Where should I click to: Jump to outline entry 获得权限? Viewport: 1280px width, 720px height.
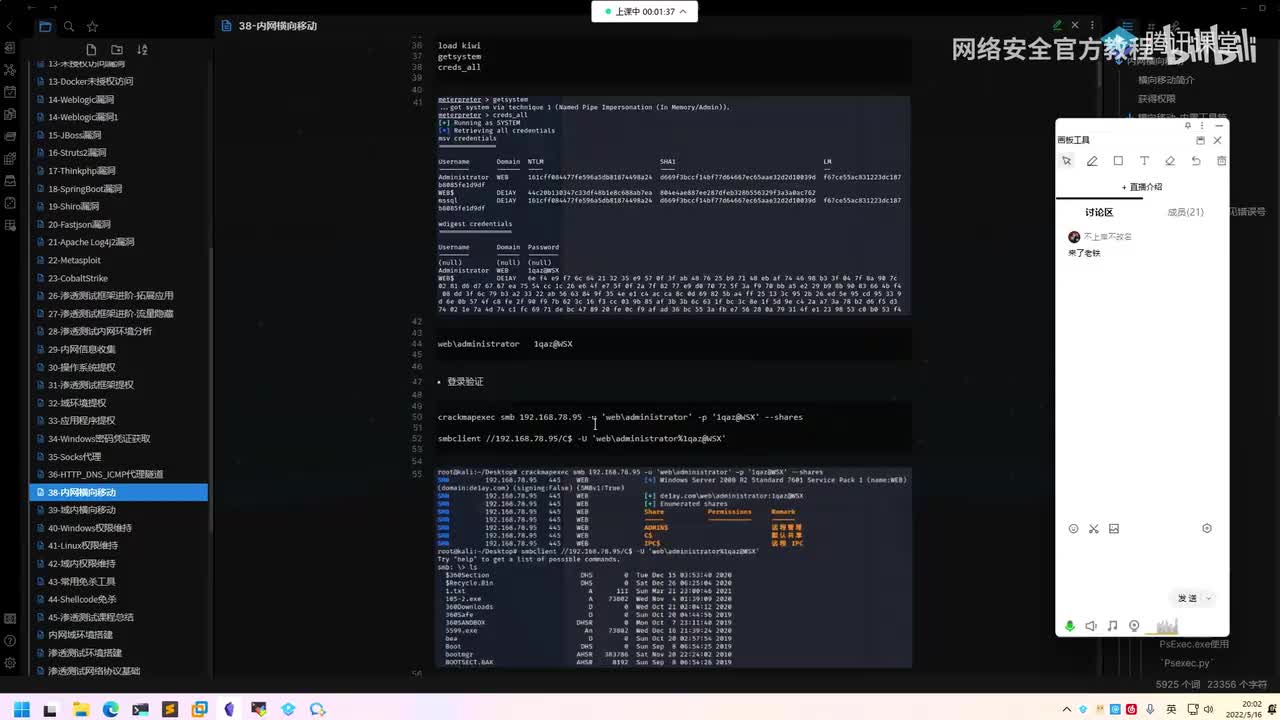(x=1157, y=99)
